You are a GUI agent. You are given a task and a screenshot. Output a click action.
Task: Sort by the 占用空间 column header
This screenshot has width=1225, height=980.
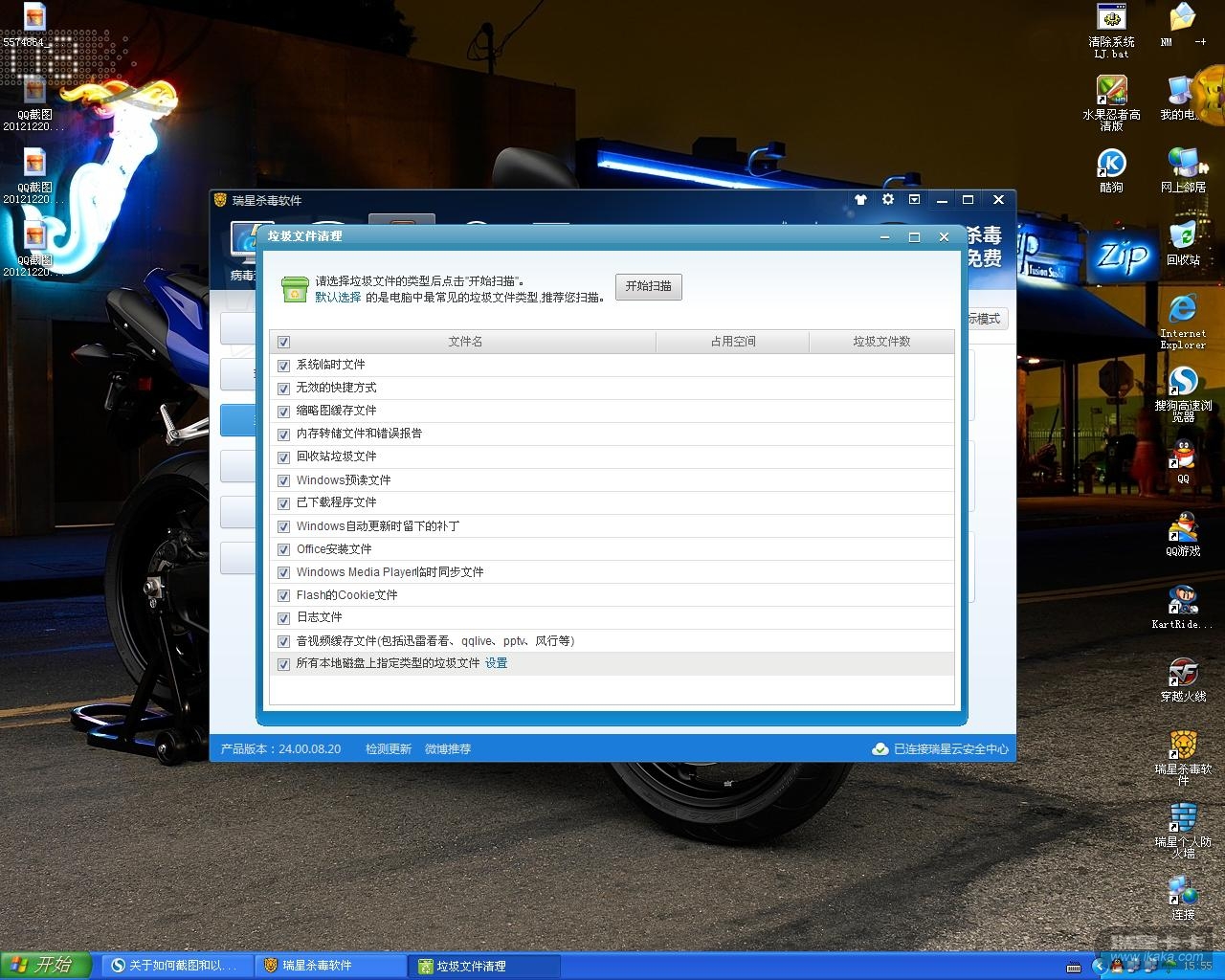pyautogui.click(x=732, y=342)
